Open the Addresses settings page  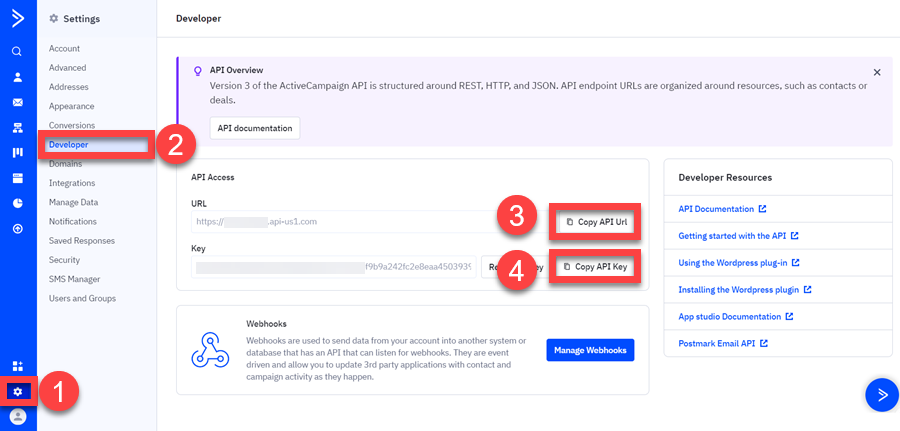click(68, 87)
